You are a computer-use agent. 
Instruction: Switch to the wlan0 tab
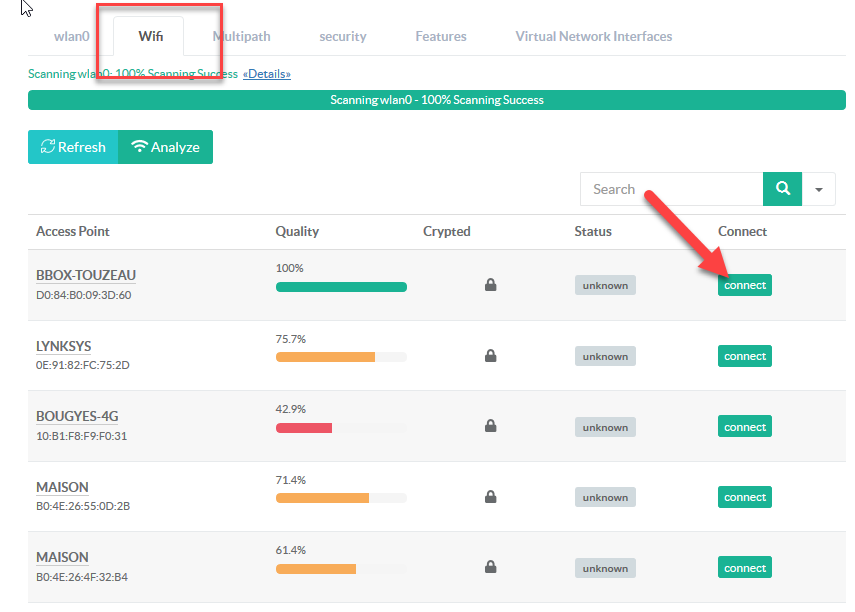(x=71, y=36)
